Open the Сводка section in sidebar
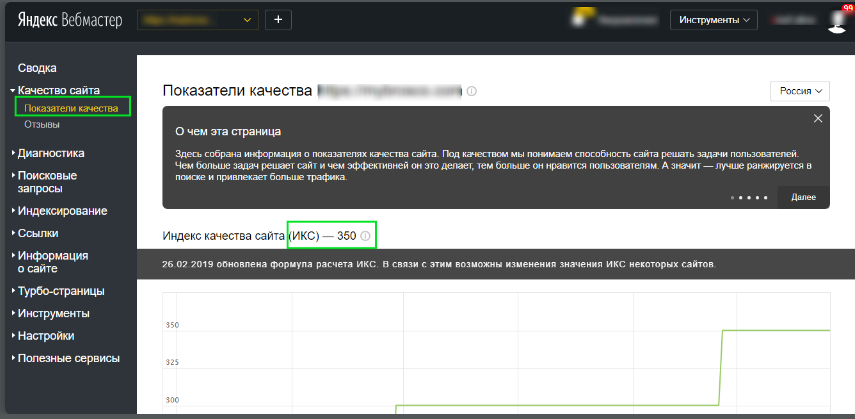Image resolution: width=855 pixels, height=419 pixels. coord(37,68)
